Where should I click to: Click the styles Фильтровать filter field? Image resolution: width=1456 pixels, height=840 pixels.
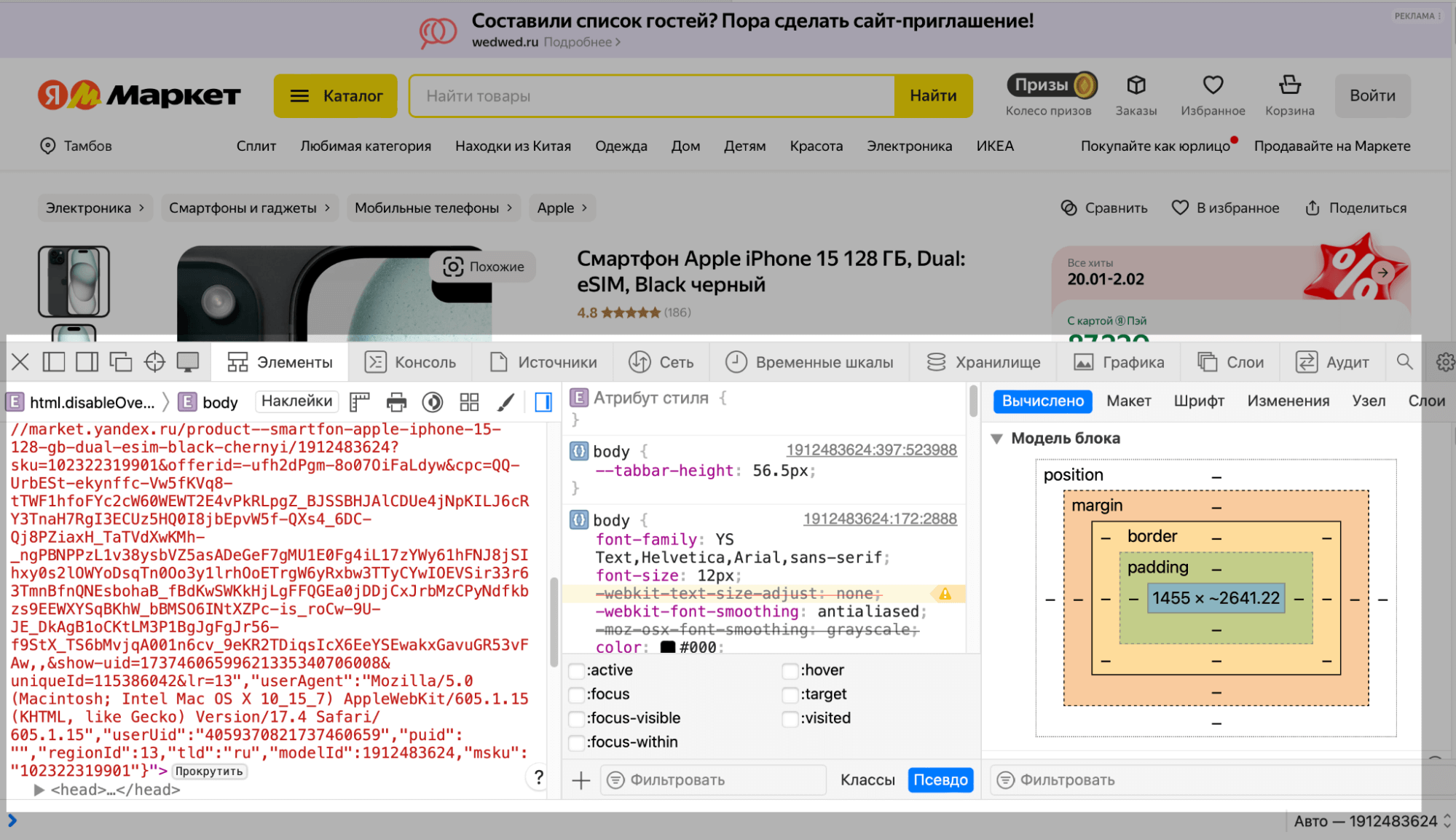click(714, 780)
